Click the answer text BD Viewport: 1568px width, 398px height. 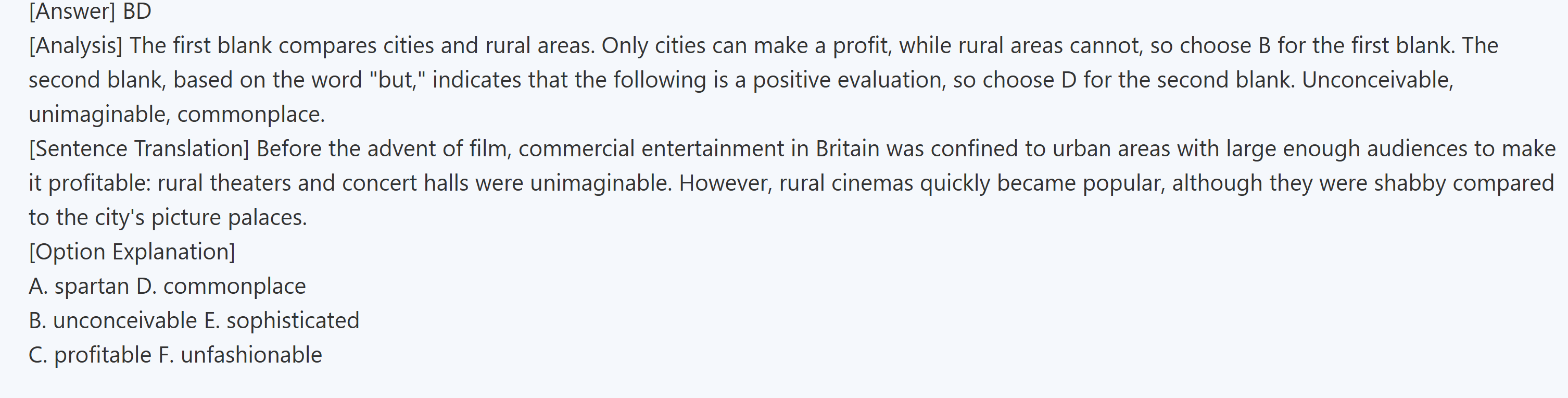coord(137,11)
